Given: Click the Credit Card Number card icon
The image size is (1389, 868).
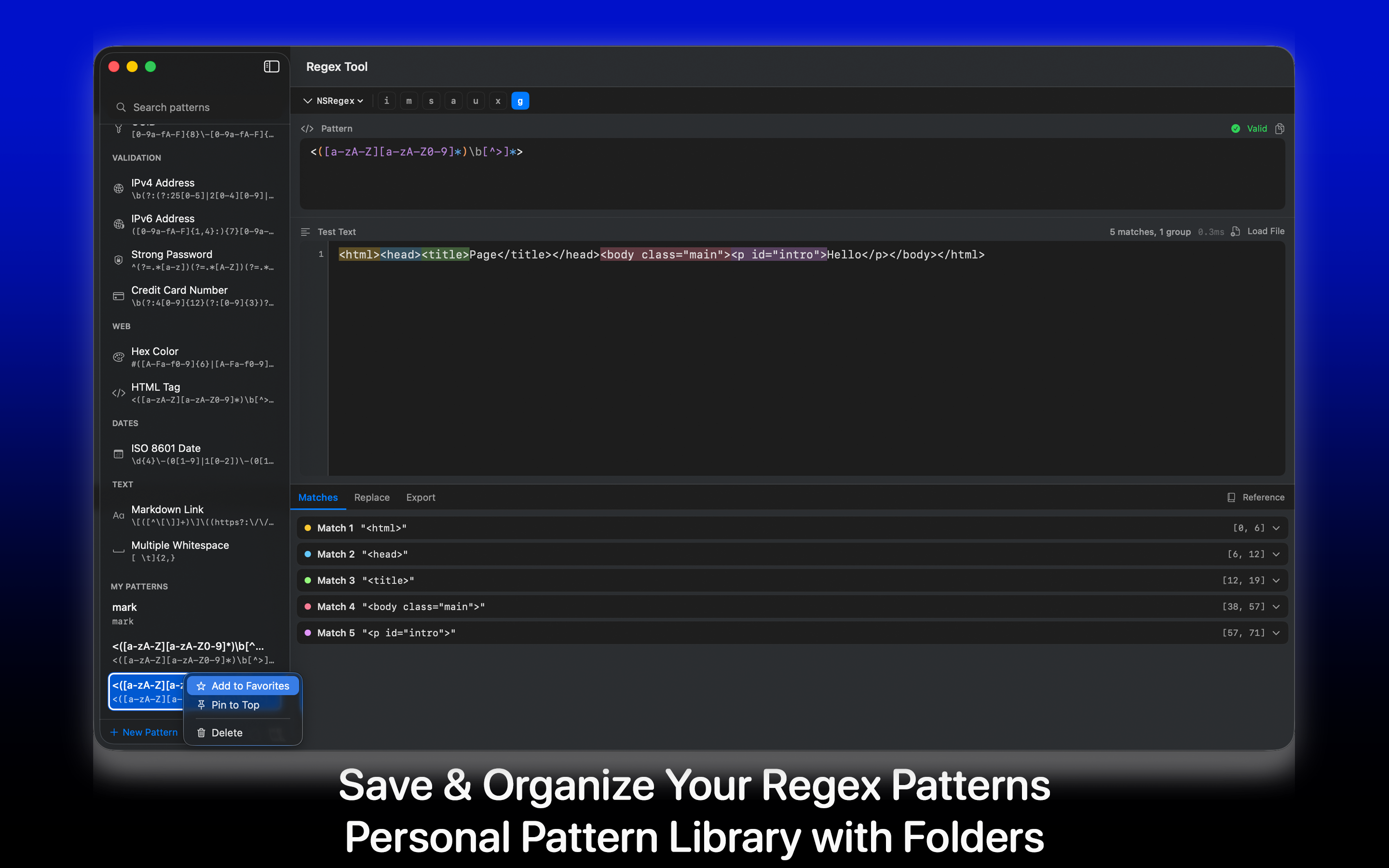Looking at the screenshot, I should [x=118, y=296].
